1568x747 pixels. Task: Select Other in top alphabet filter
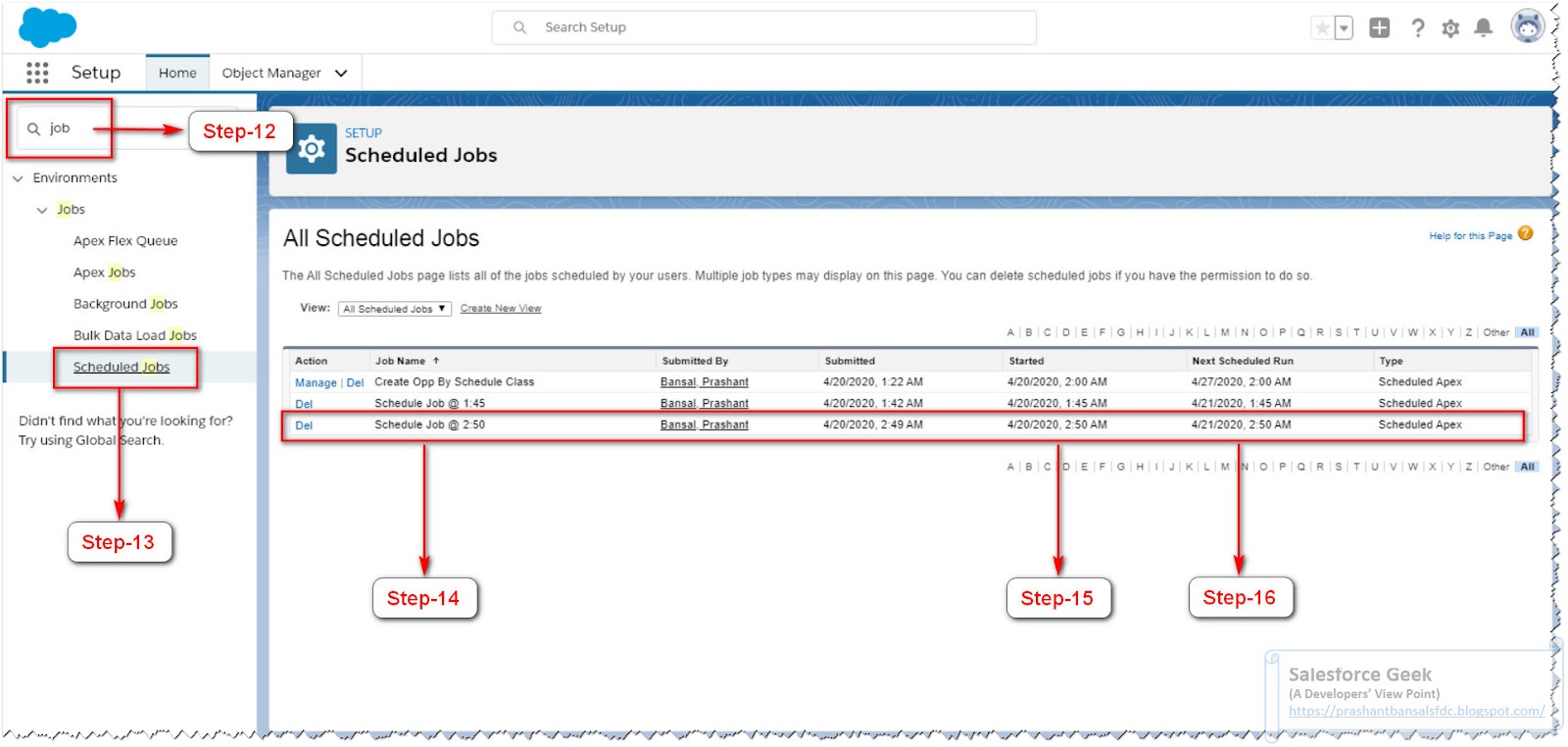pyautogui.click(x=1496, y=333)
